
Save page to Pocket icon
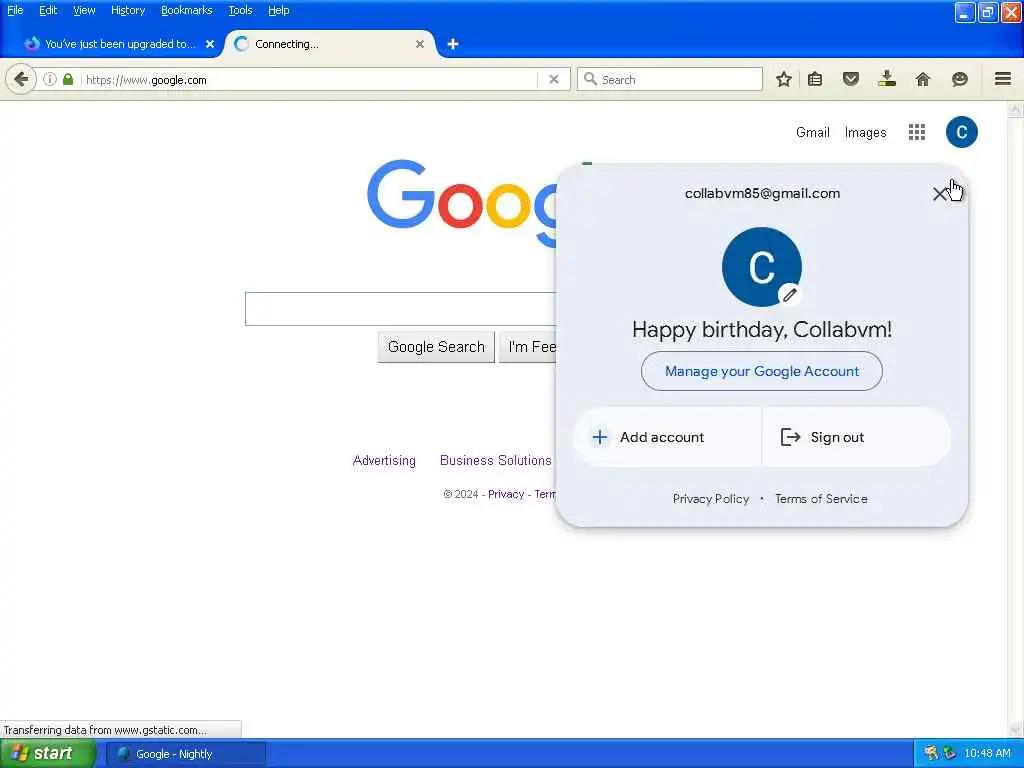pyautogui.click(x=850, y=79)
